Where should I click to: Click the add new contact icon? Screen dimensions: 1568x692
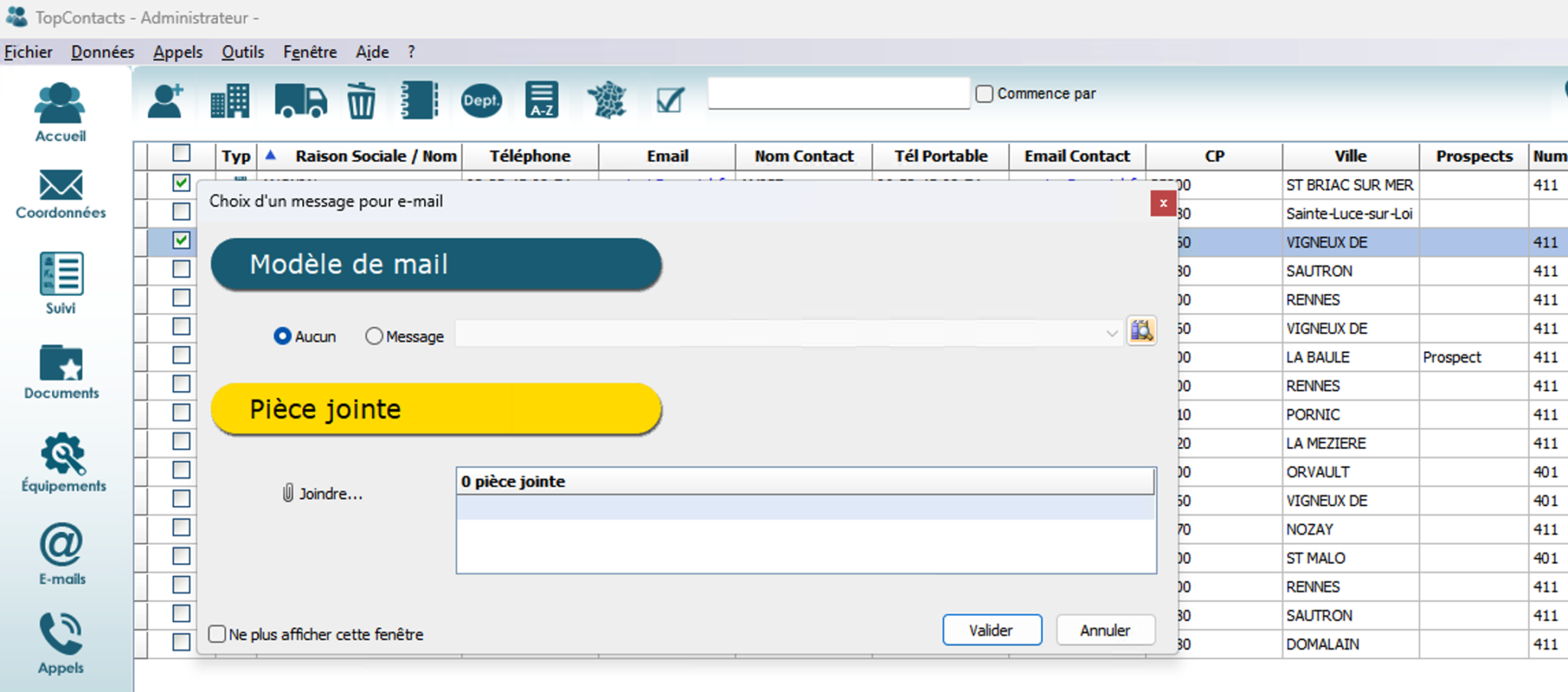[x=165, y=101]
